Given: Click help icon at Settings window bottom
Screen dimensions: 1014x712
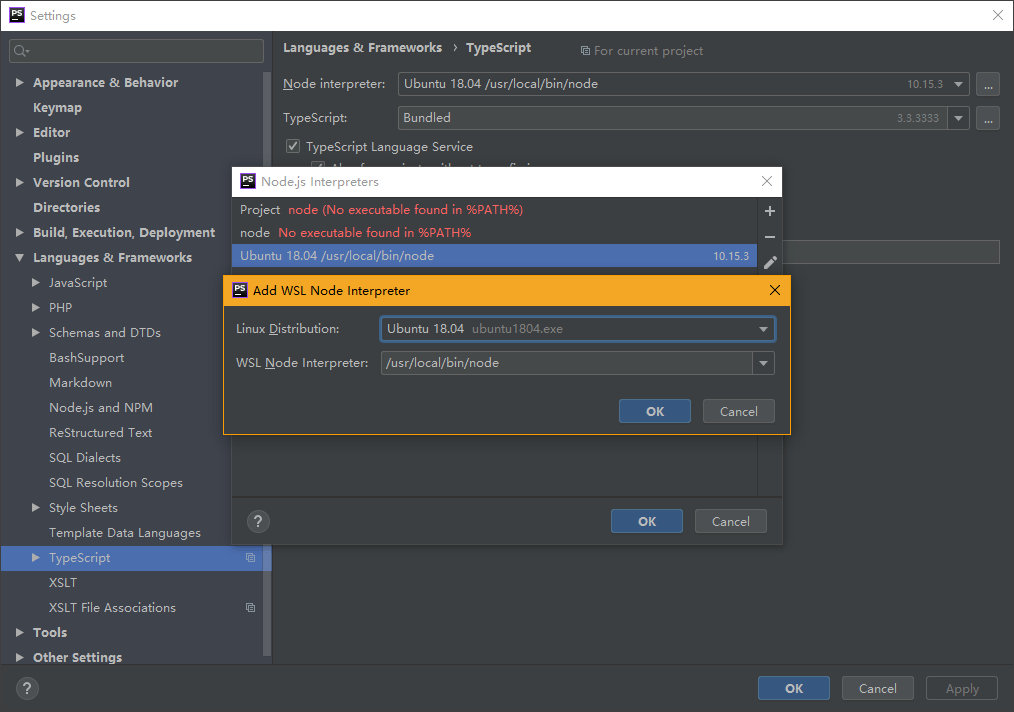Looking at the screenshot, I should (x=27, y=689).
